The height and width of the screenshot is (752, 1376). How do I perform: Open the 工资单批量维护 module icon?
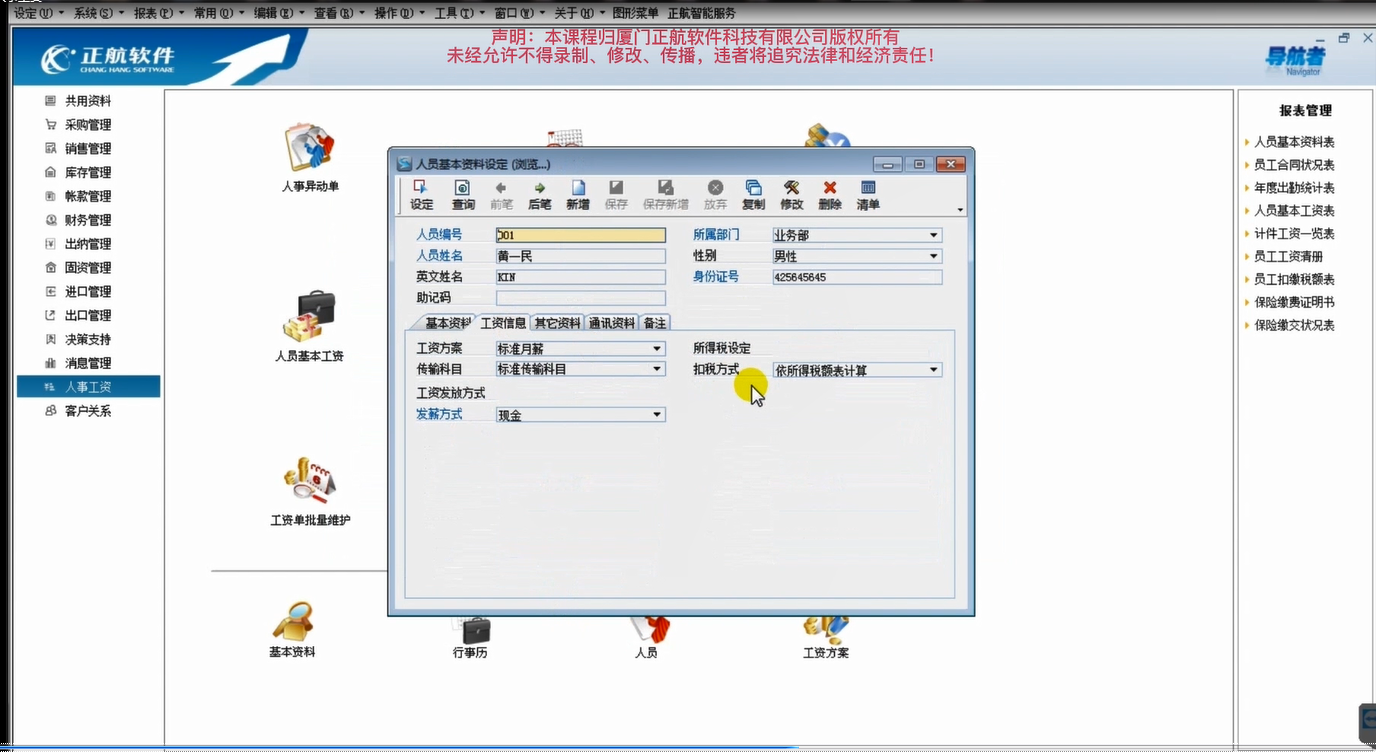pyautogui.click(x=310, y=492)
